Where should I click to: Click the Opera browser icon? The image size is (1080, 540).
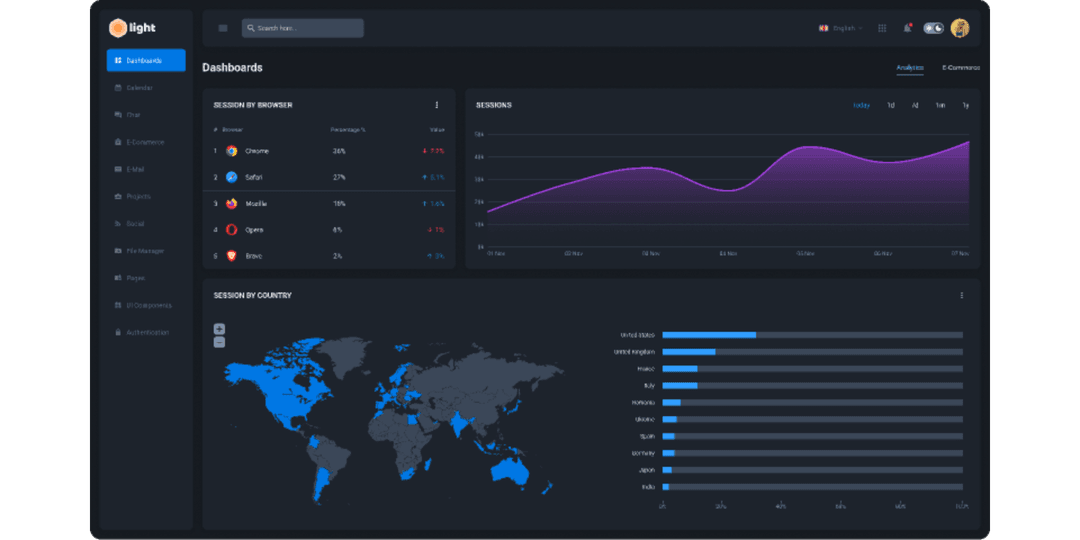(231, 230)
